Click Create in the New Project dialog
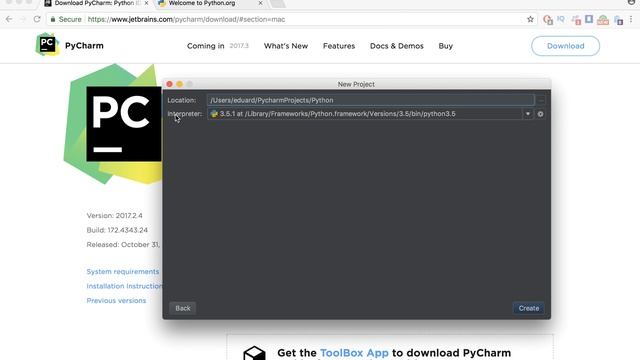 (x=529, y=308)
